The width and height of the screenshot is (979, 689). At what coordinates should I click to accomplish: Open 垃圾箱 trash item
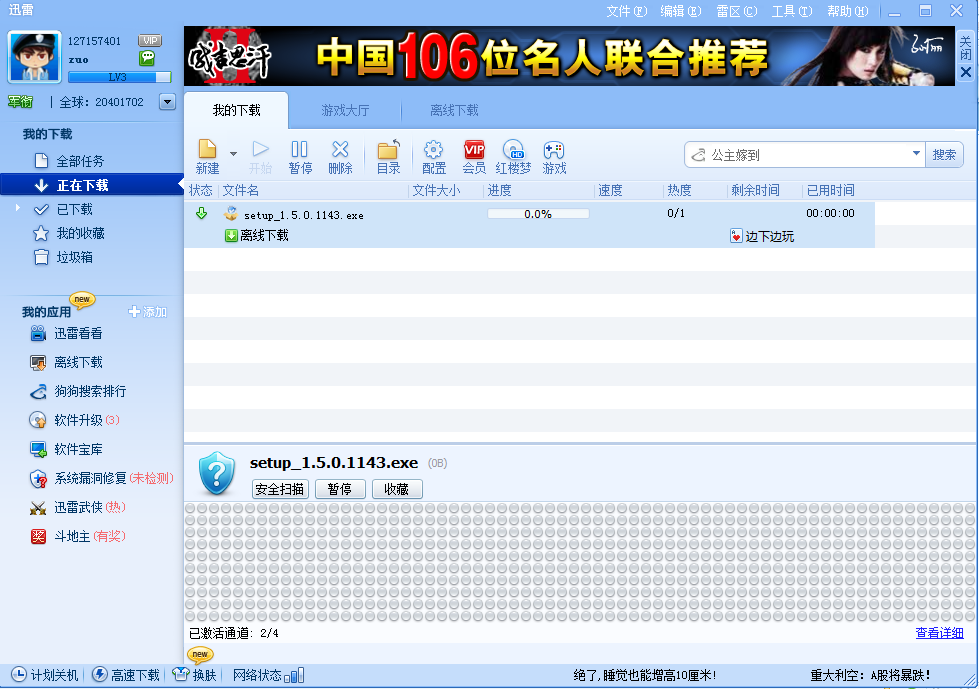pos(74,257)
